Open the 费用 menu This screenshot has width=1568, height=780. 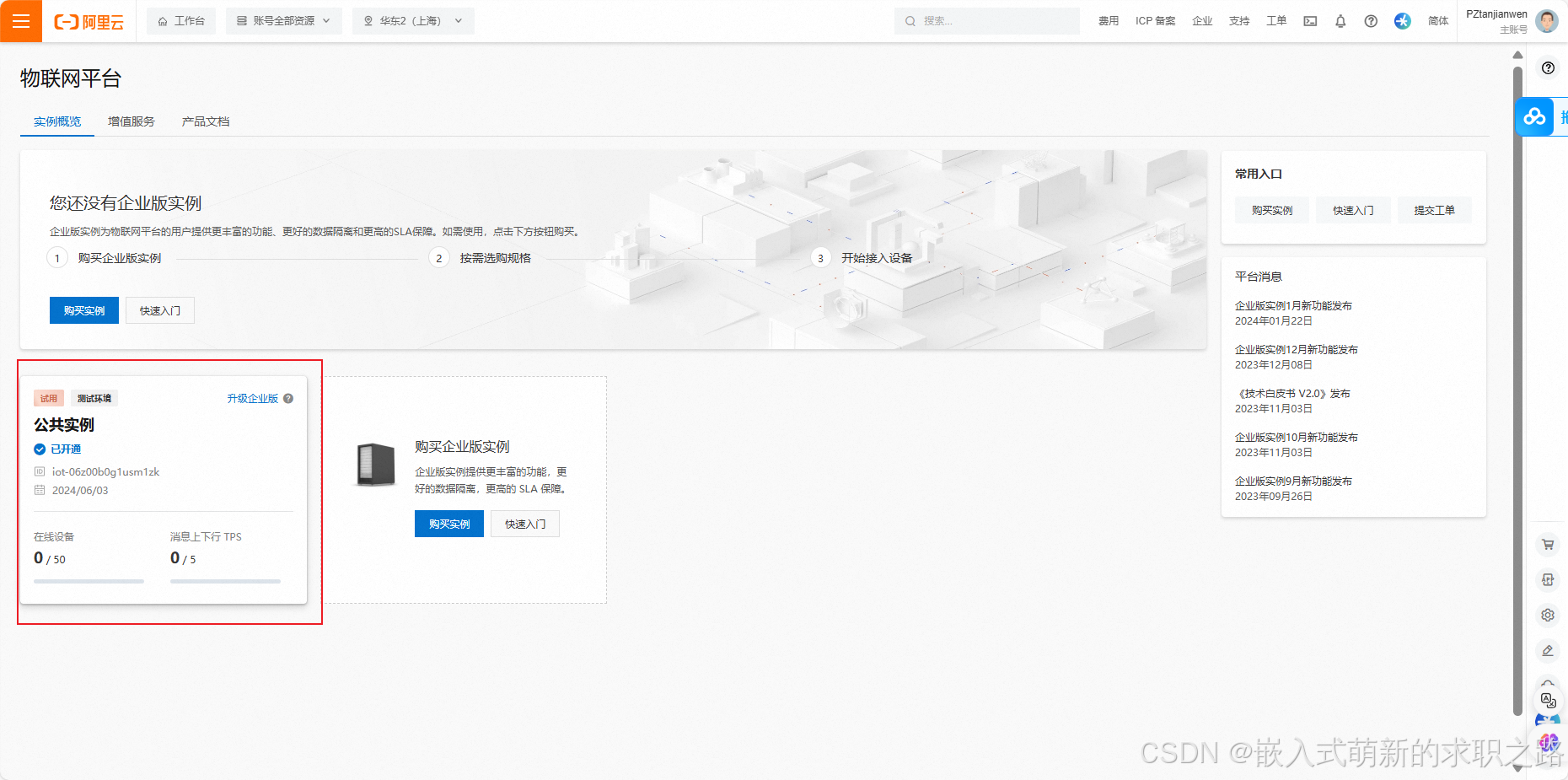[1109, 21]
